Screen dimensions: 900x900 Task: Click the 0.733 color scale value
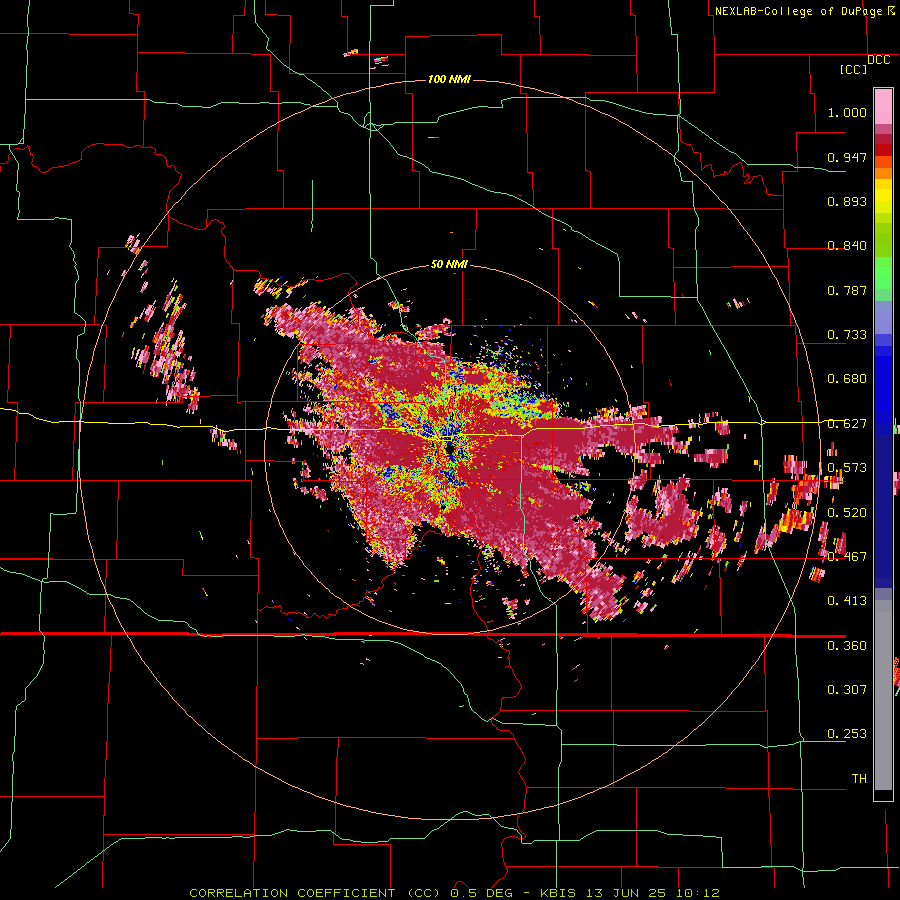(847, 335)
